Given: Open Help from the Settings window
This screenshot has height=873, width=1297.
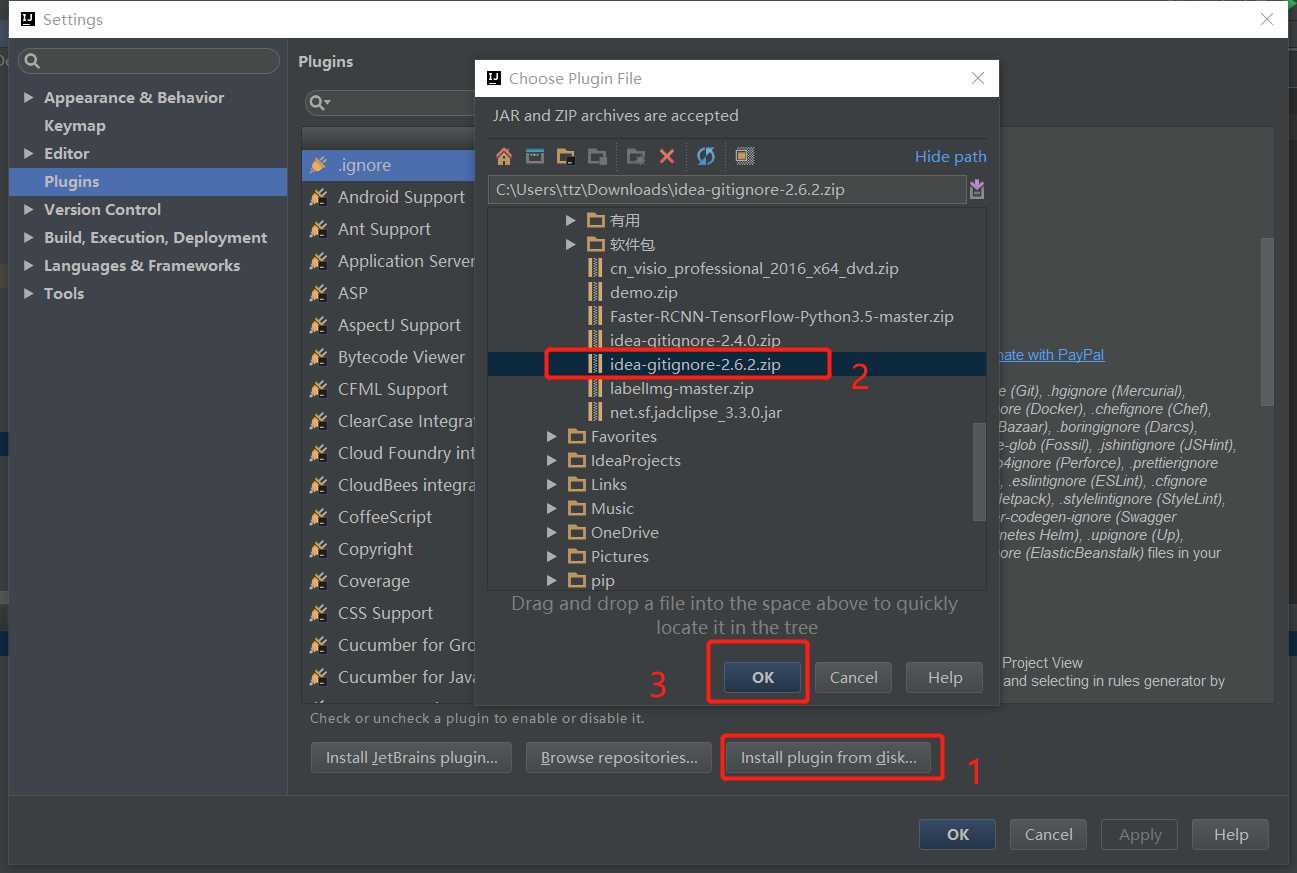Looking at the screenshot, I should pyautogui.click(x=1231, y=834).
